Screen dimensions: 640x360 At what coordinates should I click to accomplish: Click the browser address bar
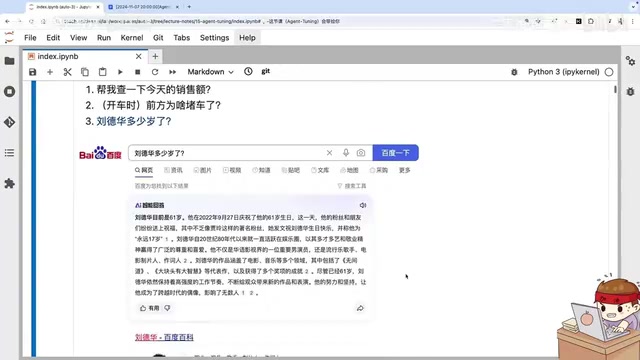point(286,21)
